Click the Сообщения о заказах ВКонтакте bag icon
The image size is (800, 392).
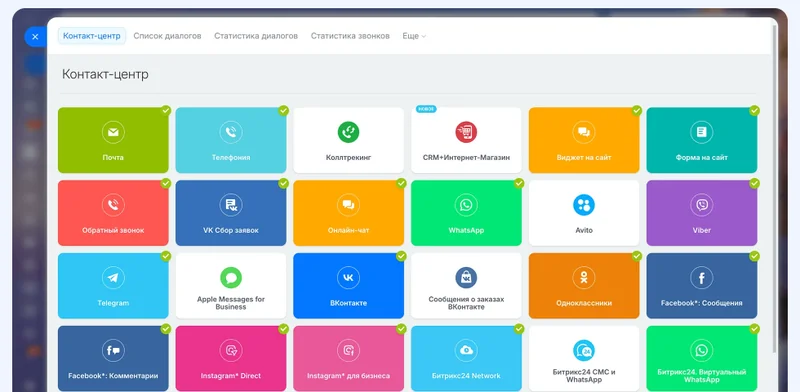pos(466,278)
